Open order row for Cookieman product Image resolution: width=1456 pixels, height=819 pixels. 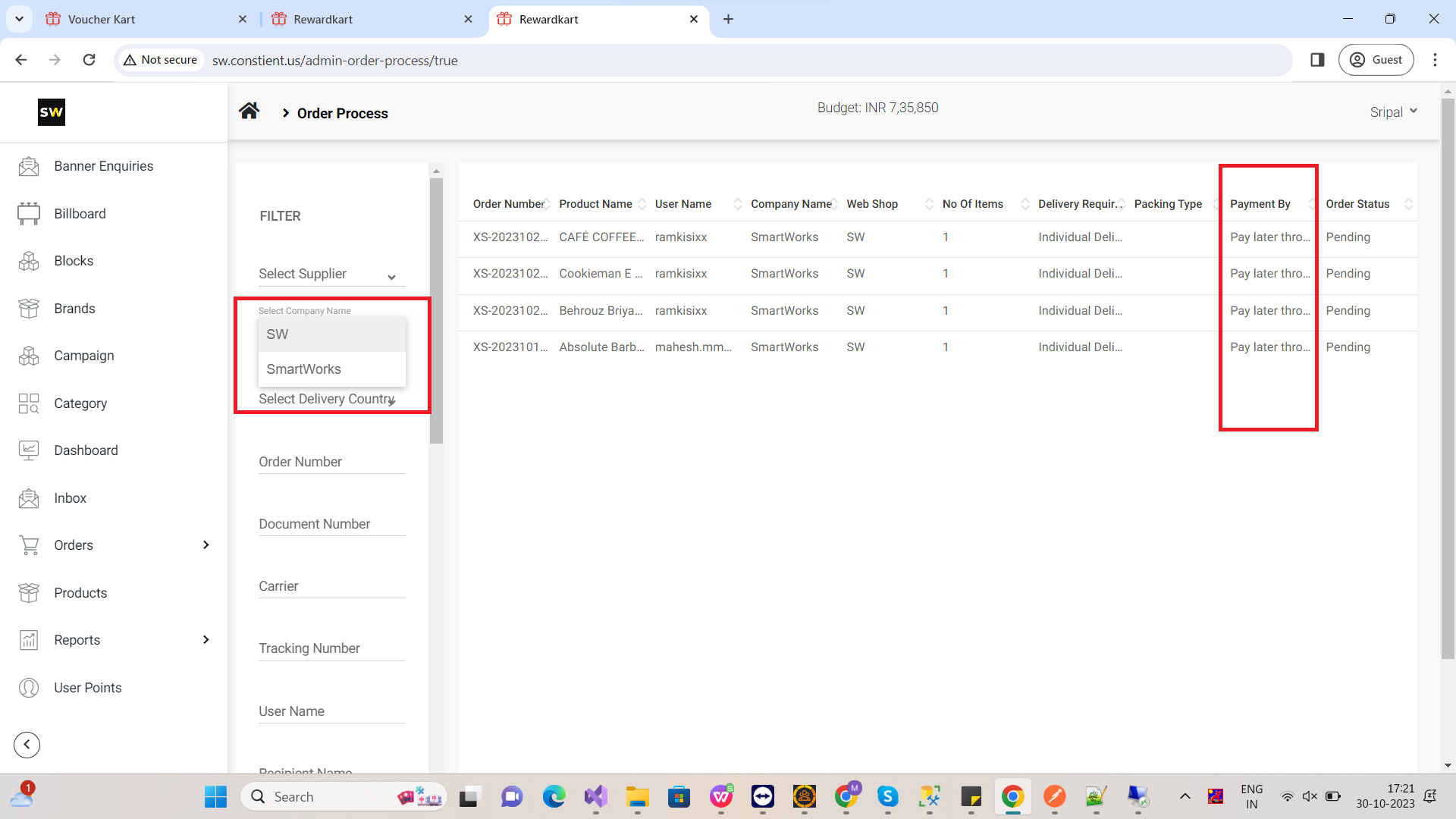pos(937,274)
